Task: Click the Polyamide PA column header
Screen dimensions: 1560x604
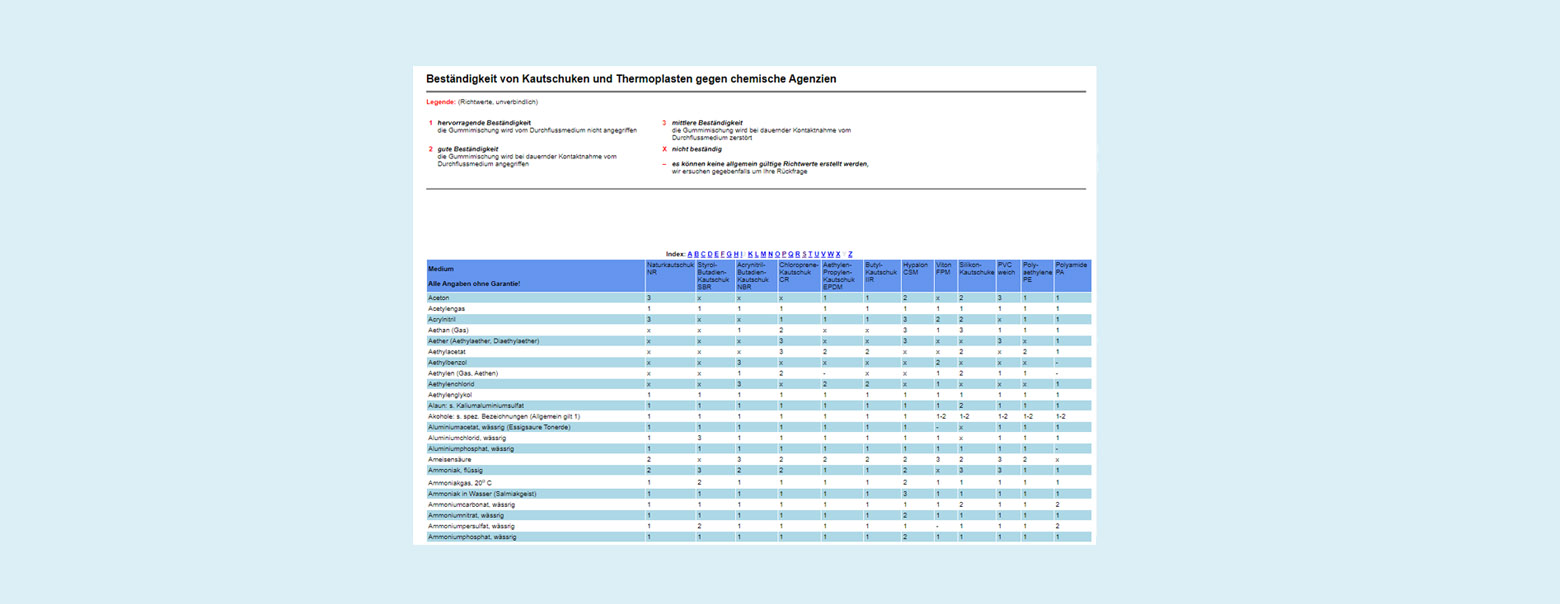Action: pyautogui.click(x=1071, y=268)
